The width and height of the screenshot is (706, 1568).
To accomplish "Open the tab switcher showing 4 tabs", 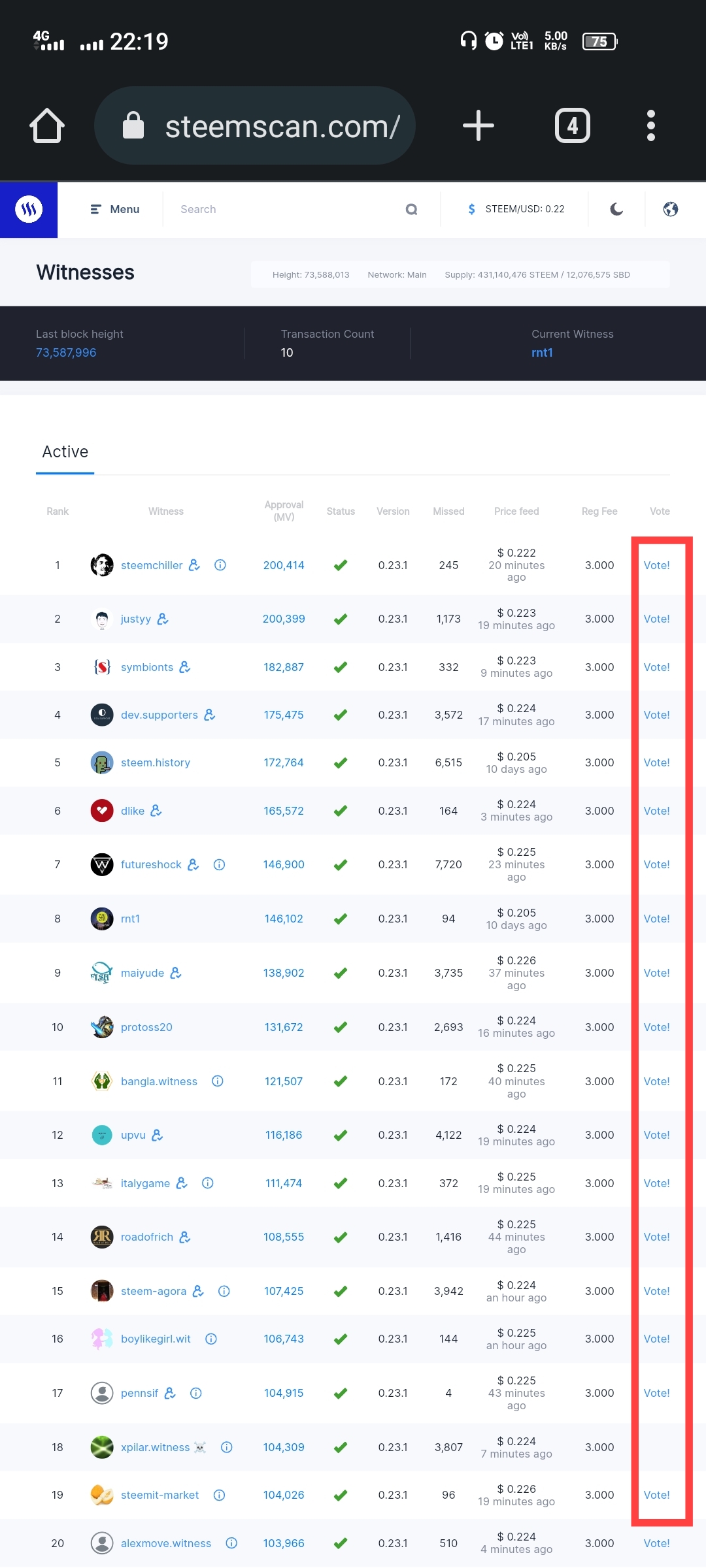I will [572, 125].
